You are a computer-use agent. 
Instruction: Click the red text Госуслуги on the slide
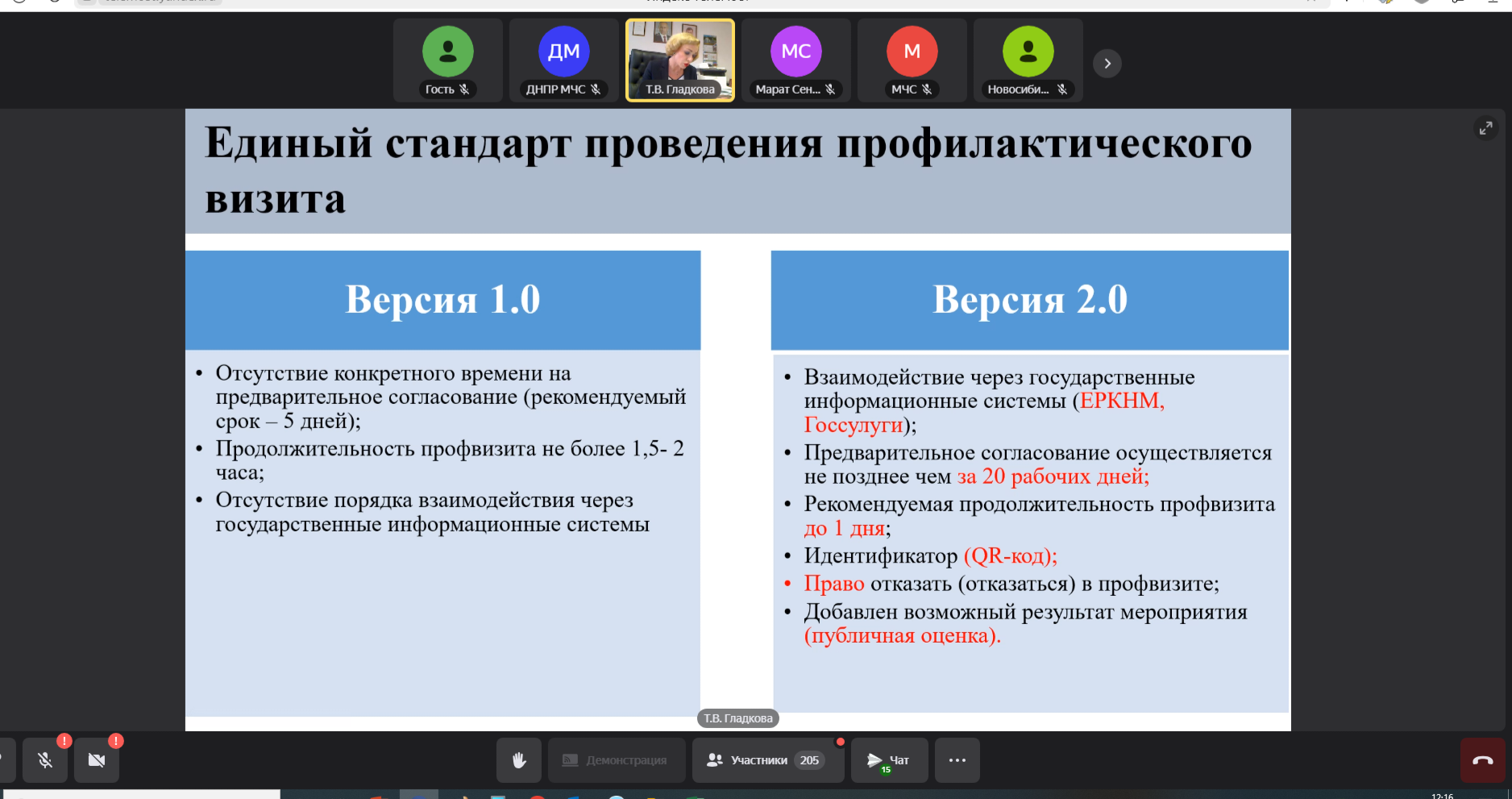coord(854,425)
